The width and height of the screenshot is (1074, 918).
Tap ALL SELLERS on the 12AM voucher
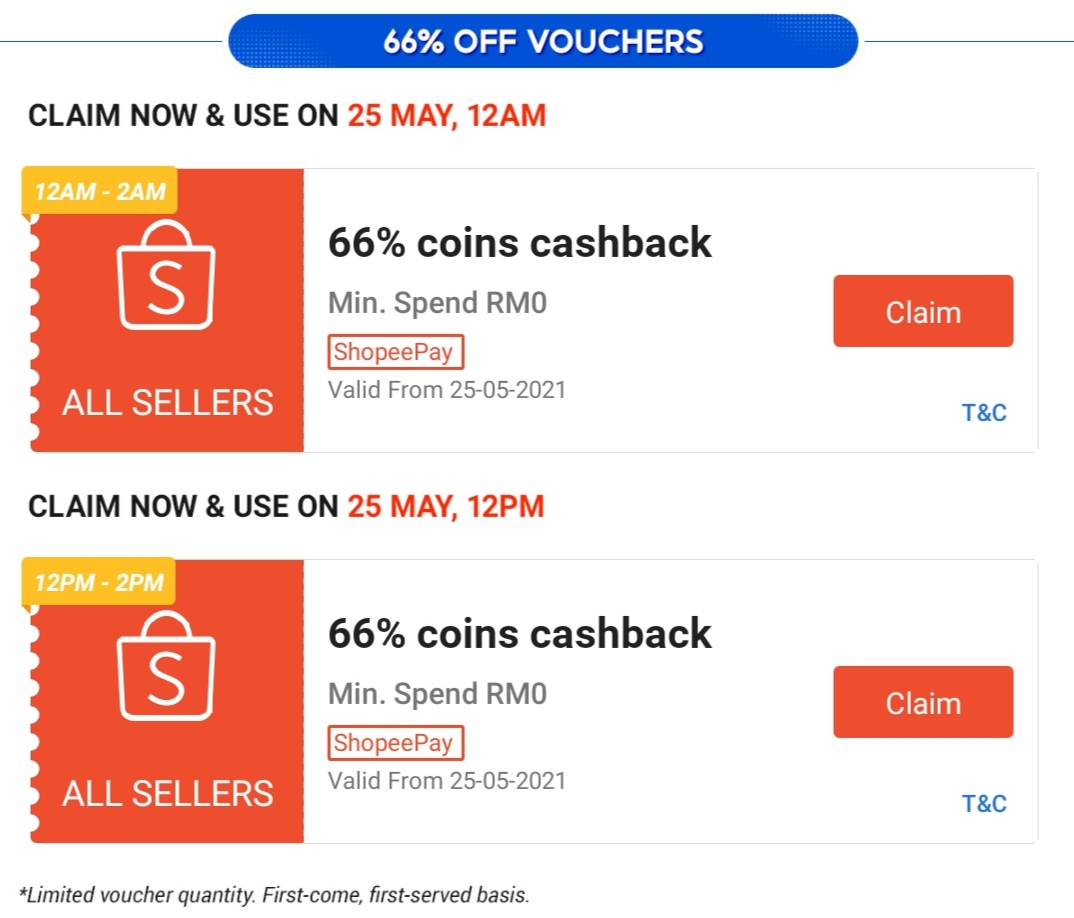(x=167, y=403)
